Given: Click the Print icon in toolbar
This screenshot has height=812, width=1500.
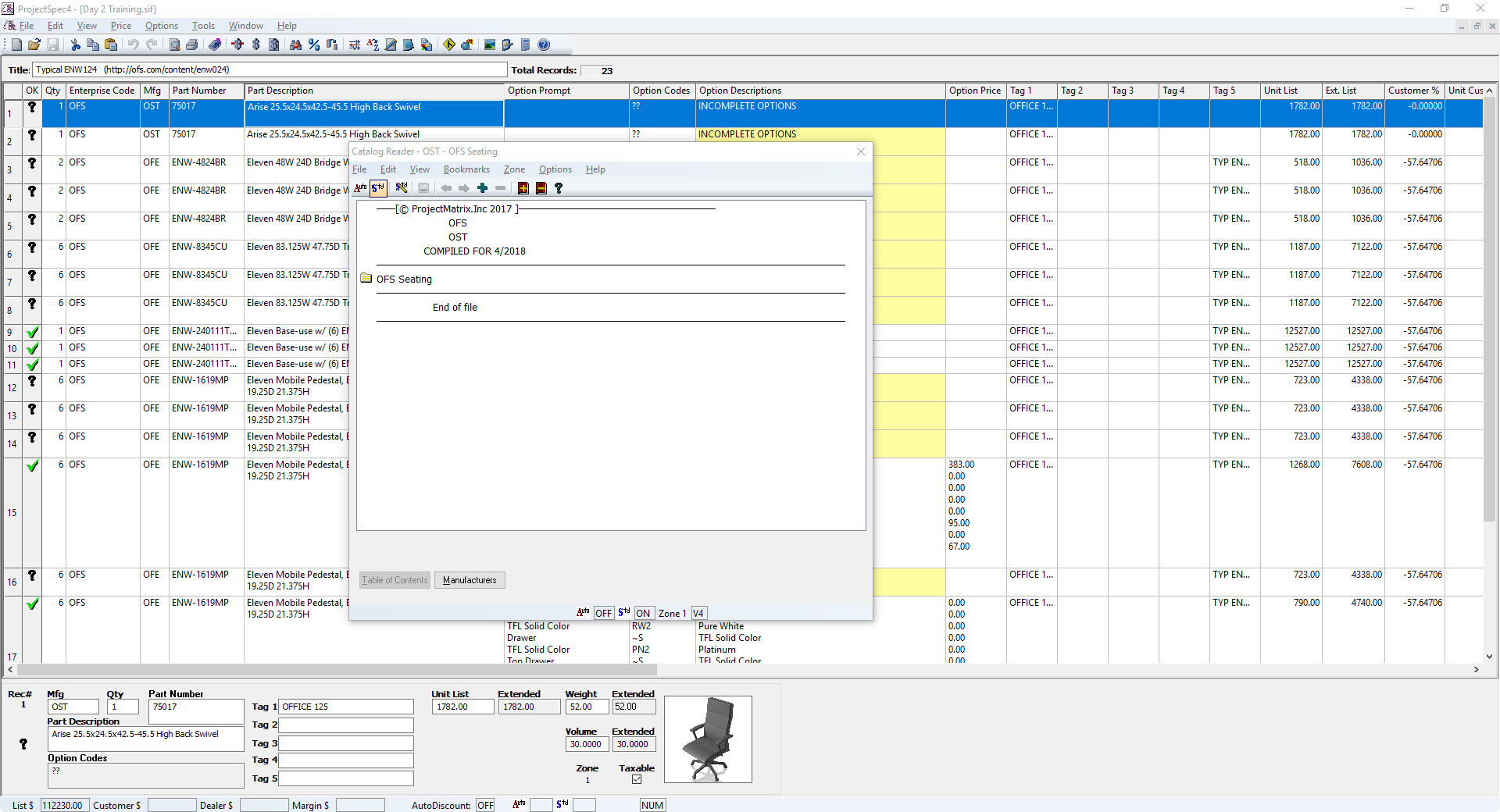Looking at the screenshot, I should point(192,45).
